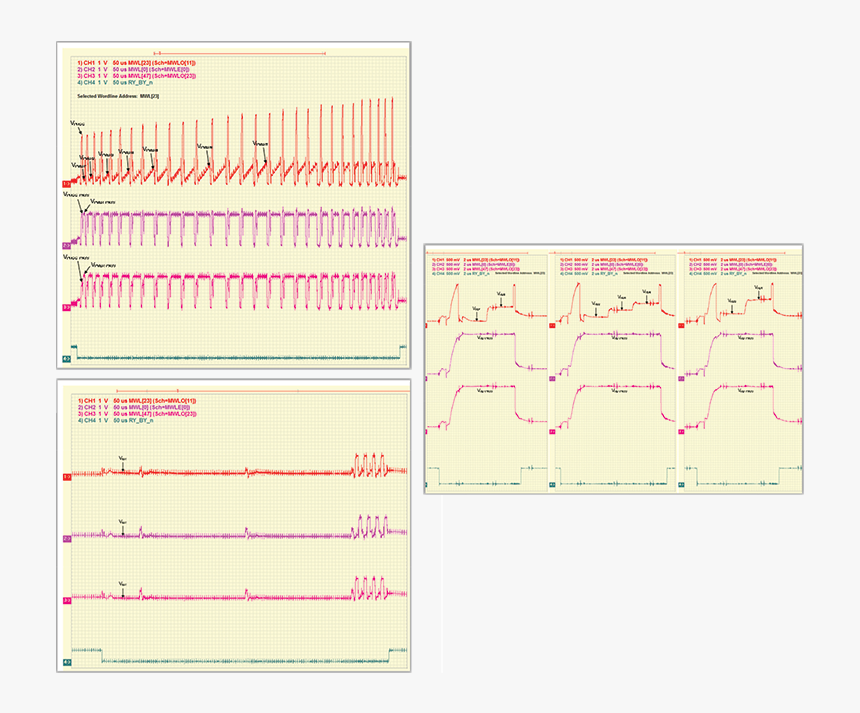Click the purple CH2 marker in the bottom-left plot
This screenshot has width=860, height=713.
click(x=66, y=539)
